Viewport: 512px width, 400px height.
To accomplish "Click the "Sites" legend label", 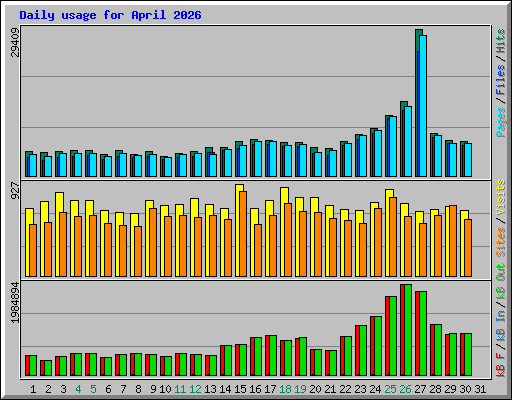I will (x=500, y=241).
